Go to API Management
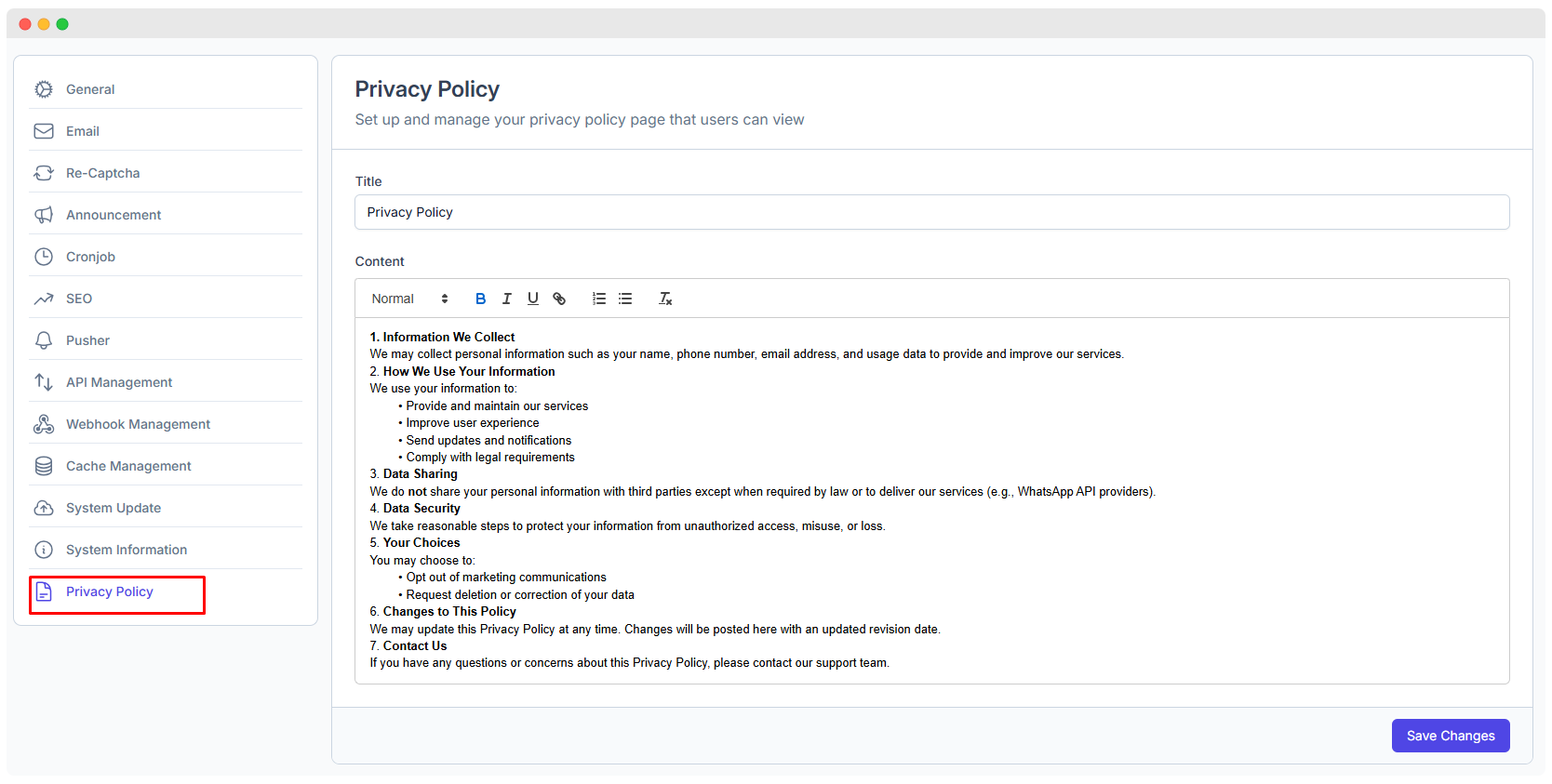This screenshot has width=1552, height=784. click(x=166, y=382)
